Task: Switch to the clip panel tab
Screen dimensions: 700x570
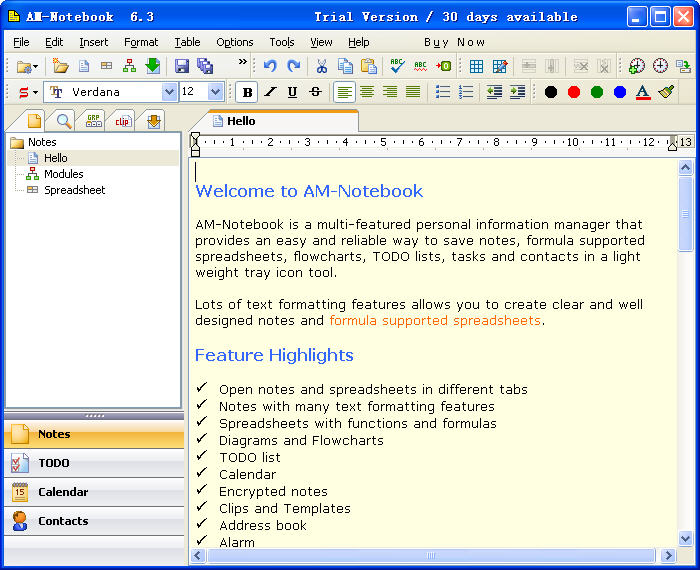Action: (122, 121)
